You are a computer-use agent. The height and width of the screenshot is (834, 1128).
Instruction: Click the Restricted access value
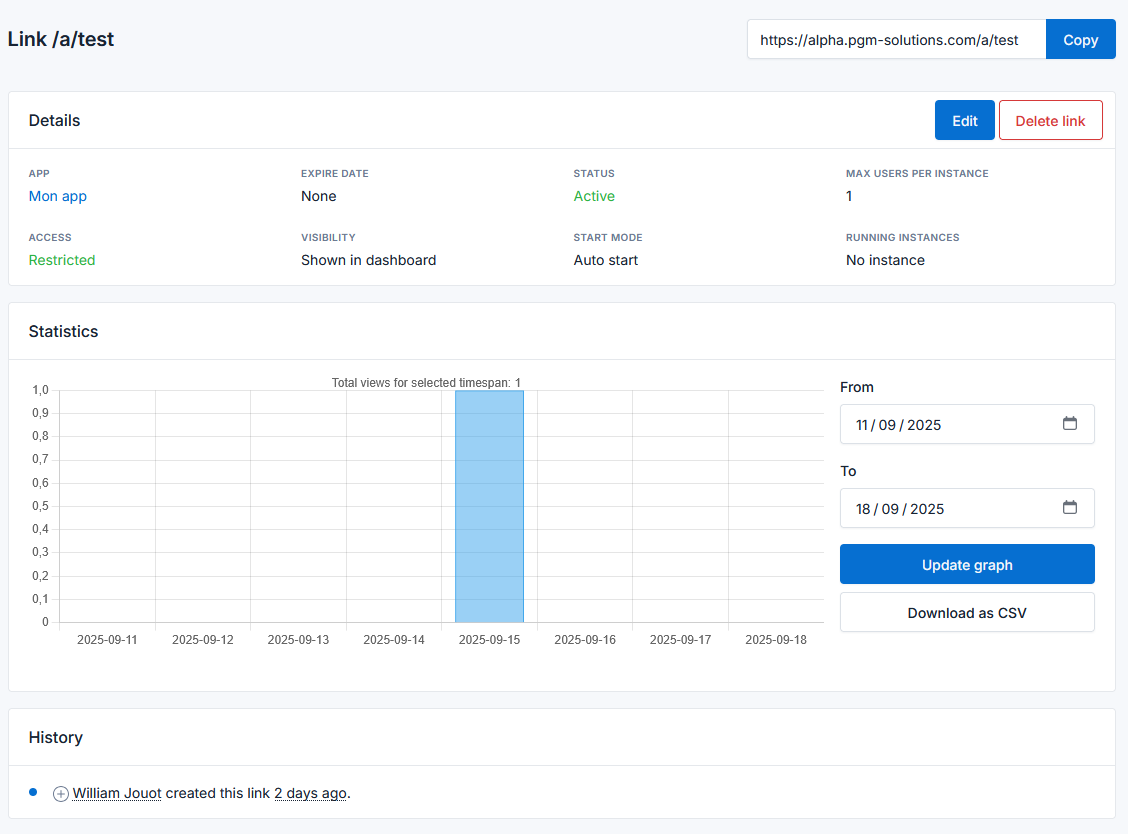point(62,260)
